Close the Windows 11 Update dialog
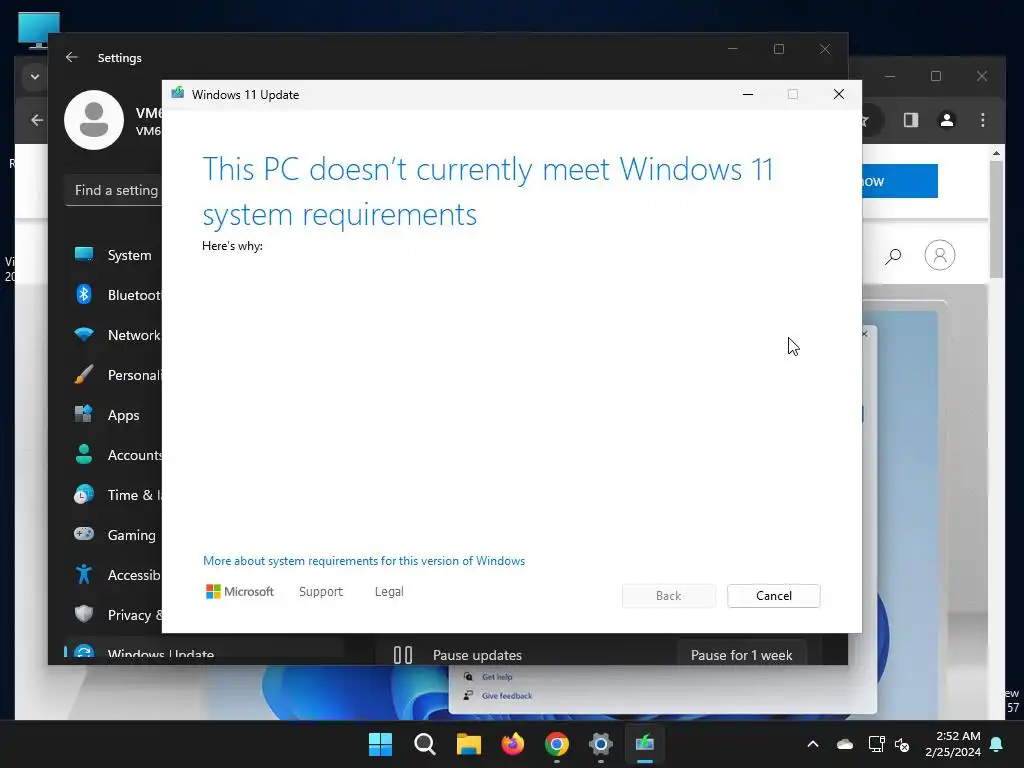The image size is (1024, 768). pos(839,94)
